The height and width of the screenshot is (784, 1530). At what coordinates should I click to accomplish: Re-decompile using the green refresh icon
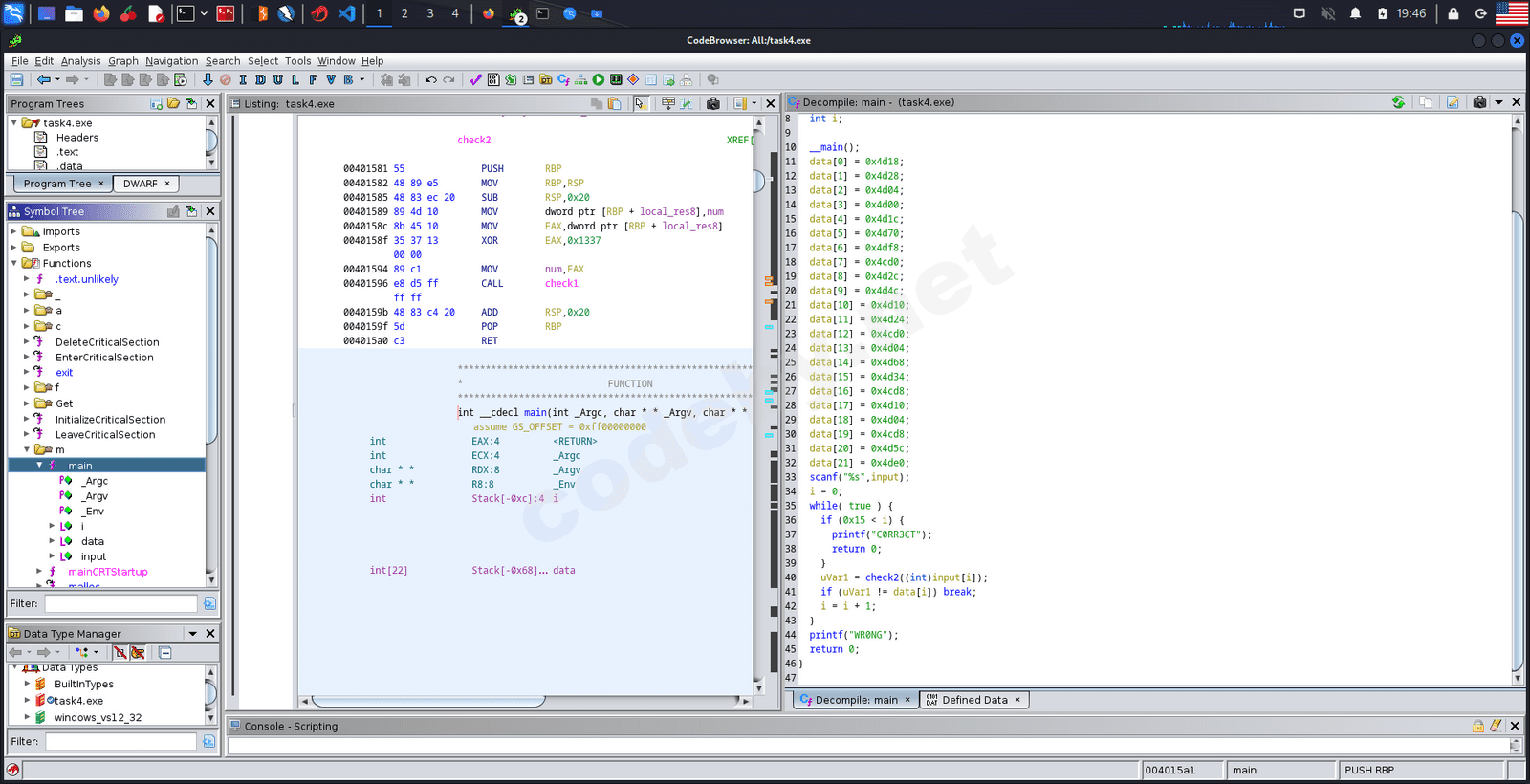[x=1398, y=102]
